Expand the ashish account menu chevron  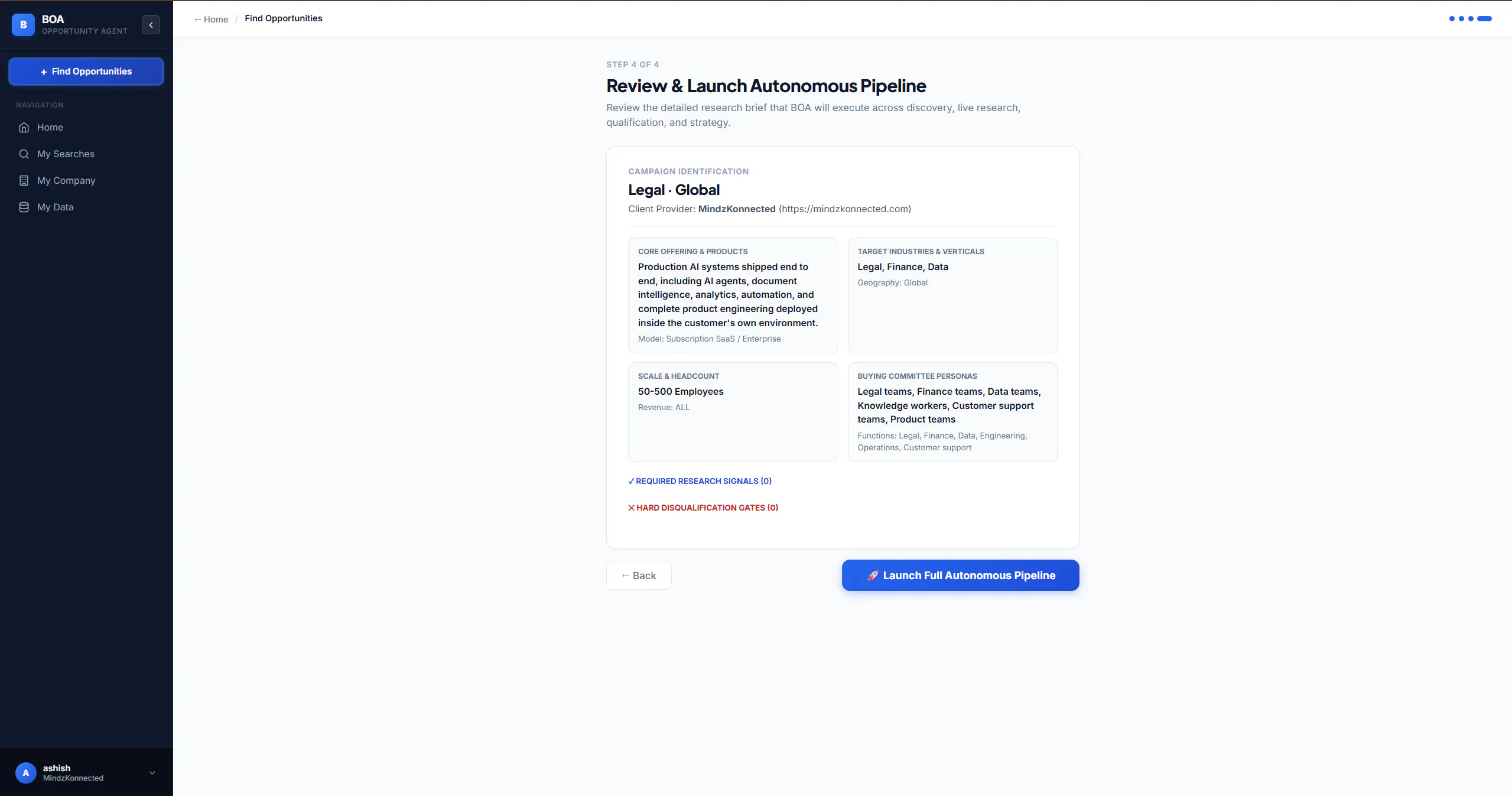[x=152, y=773]
